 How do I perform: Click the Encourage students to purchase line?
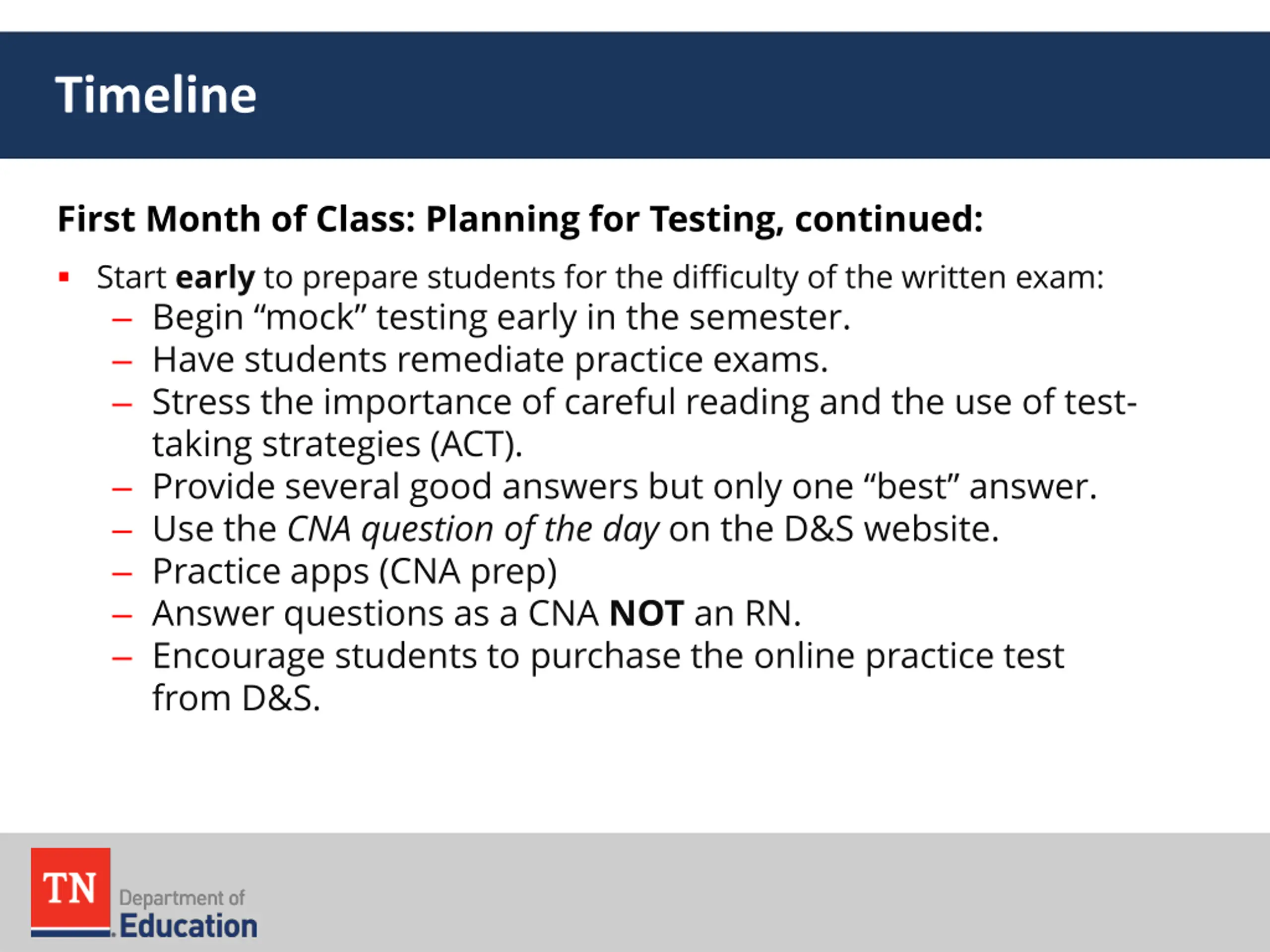pos(608,656)
